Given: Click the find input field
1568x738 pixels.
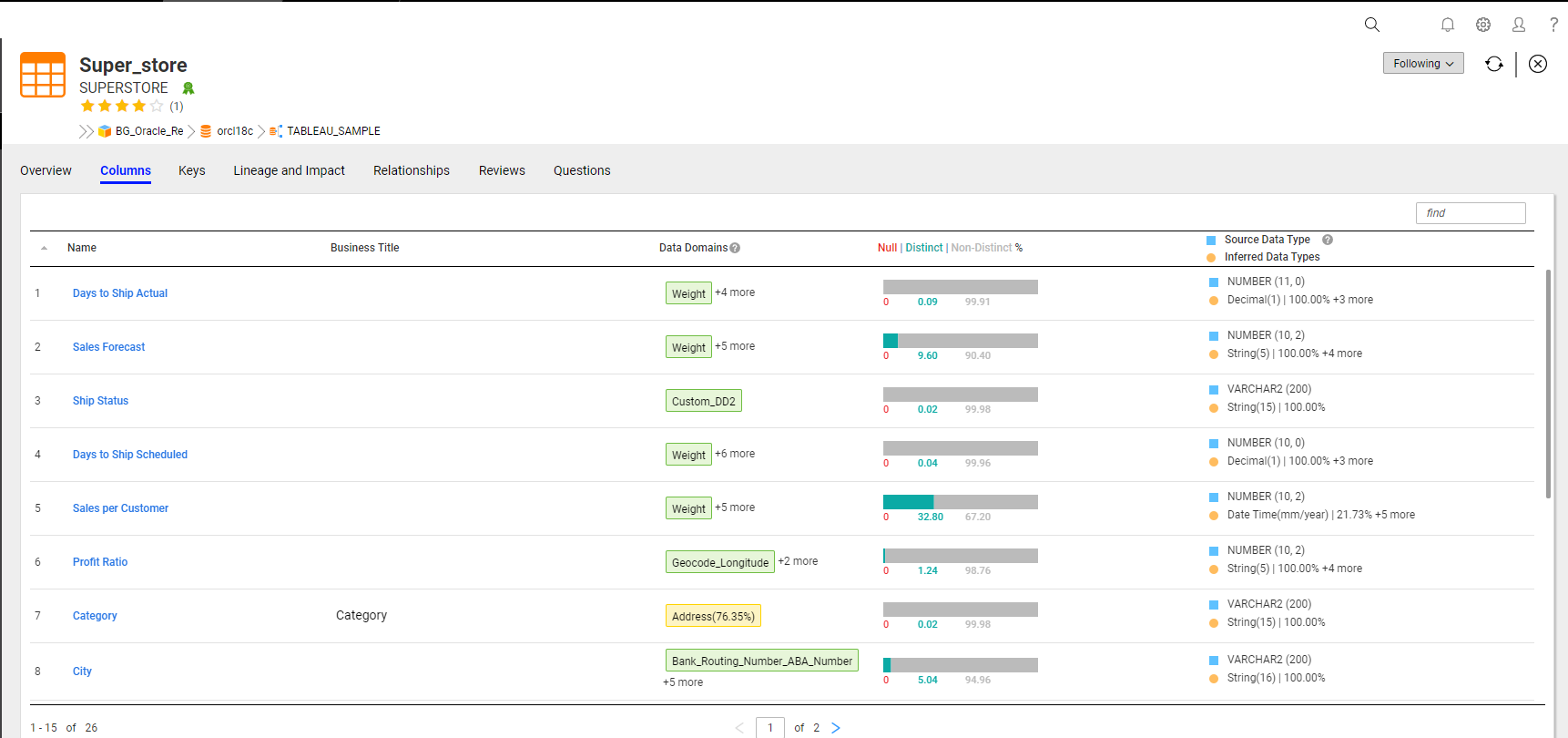Looking at the screenshot, I should tap(1471, 213).
